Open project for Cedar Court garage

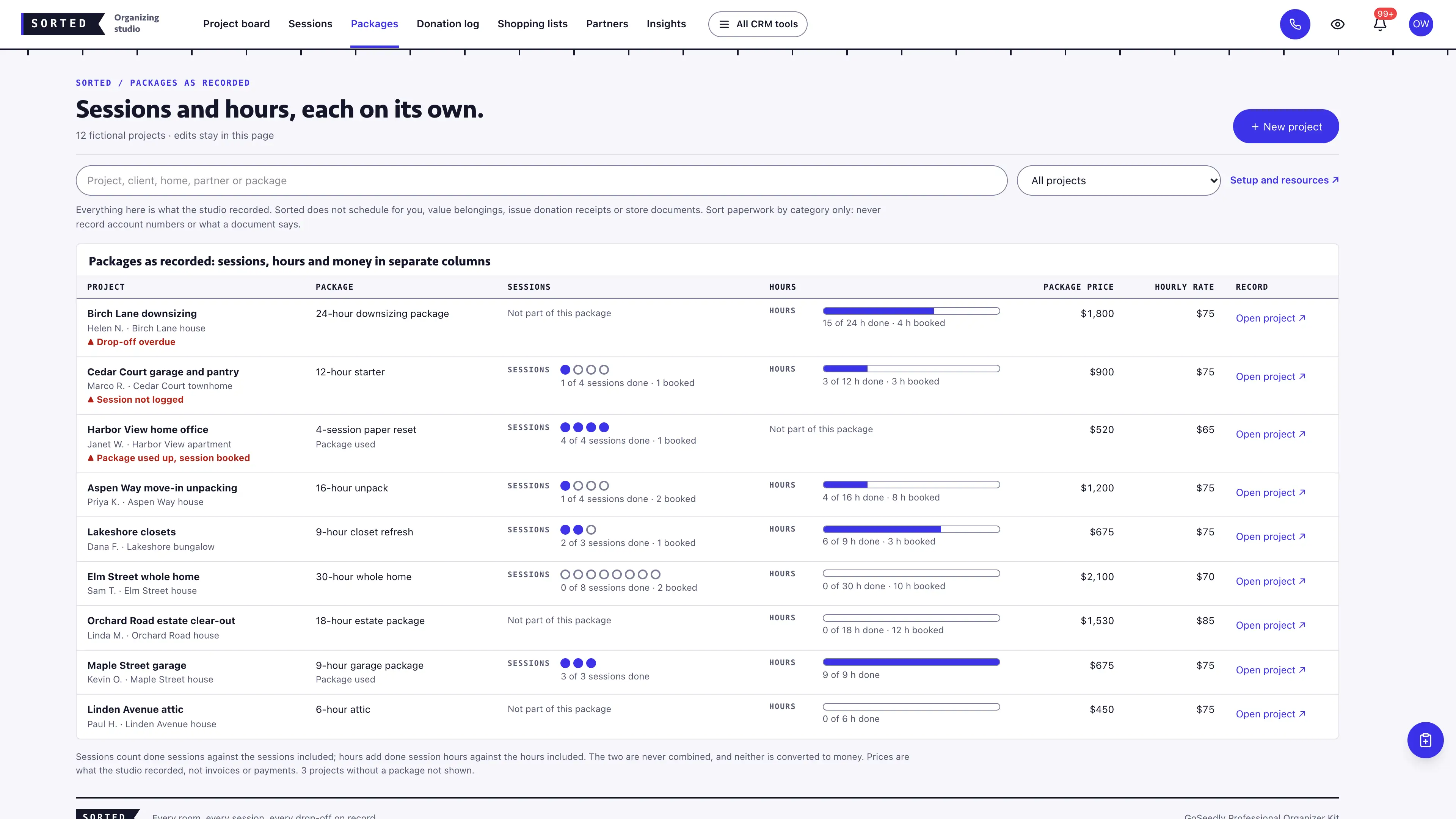[1270, 377]
